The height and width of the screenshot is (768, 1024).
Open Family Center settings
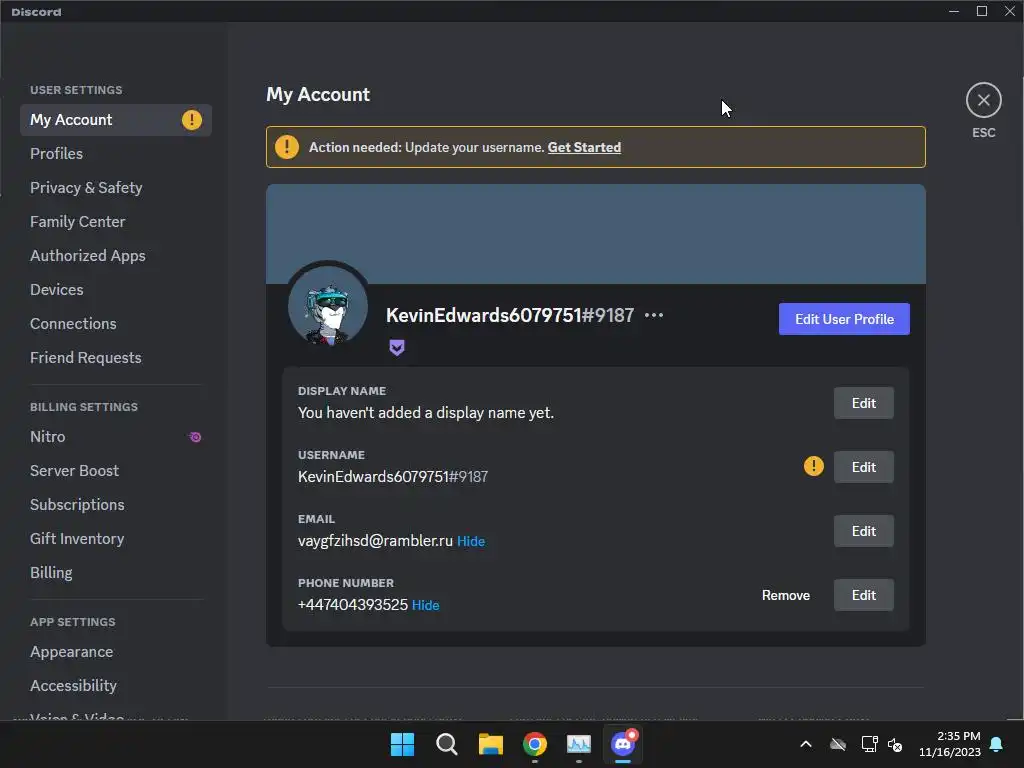click(x=116, y=222)
